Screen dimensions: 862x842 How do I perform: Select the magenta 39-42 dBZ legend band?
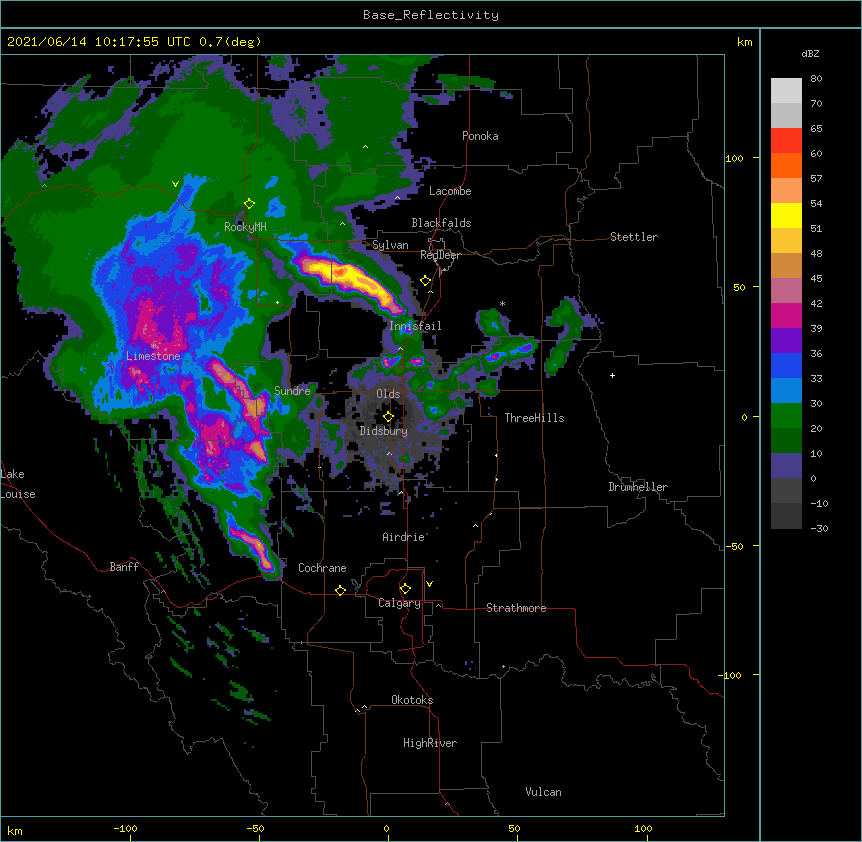click(786, 315)
